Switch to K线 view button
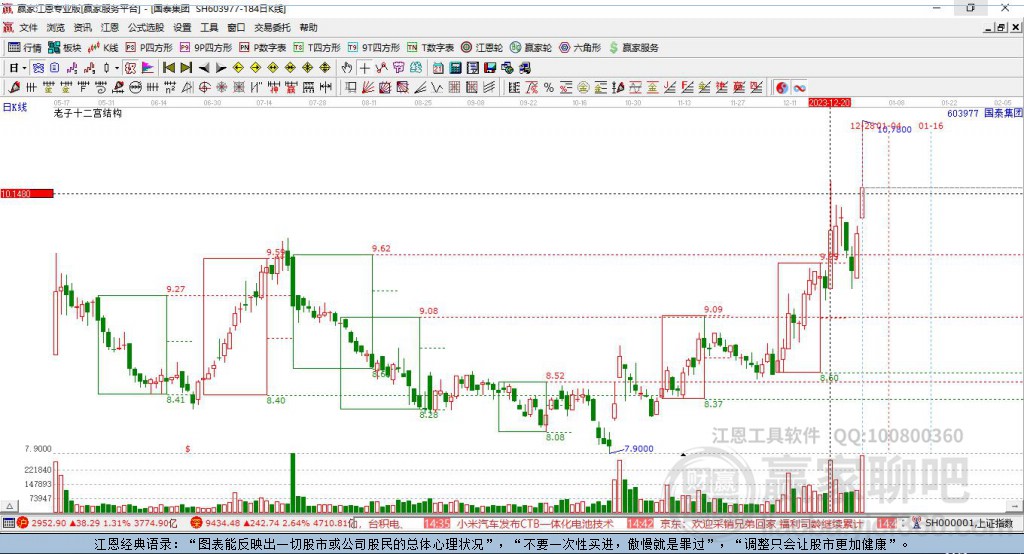The height and width of the screenshot is (554, 1024). click(x=104, y=48)
